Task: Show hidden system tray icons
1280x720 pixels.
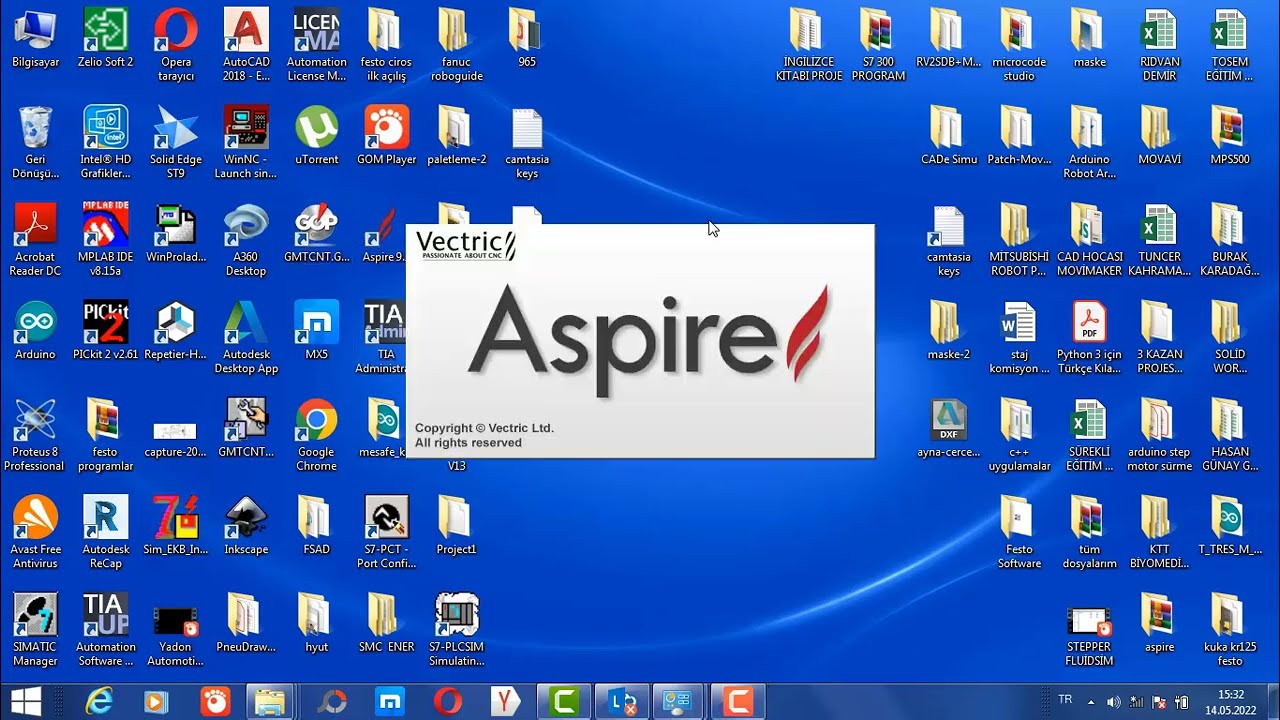Action: tap(1091, 702)
